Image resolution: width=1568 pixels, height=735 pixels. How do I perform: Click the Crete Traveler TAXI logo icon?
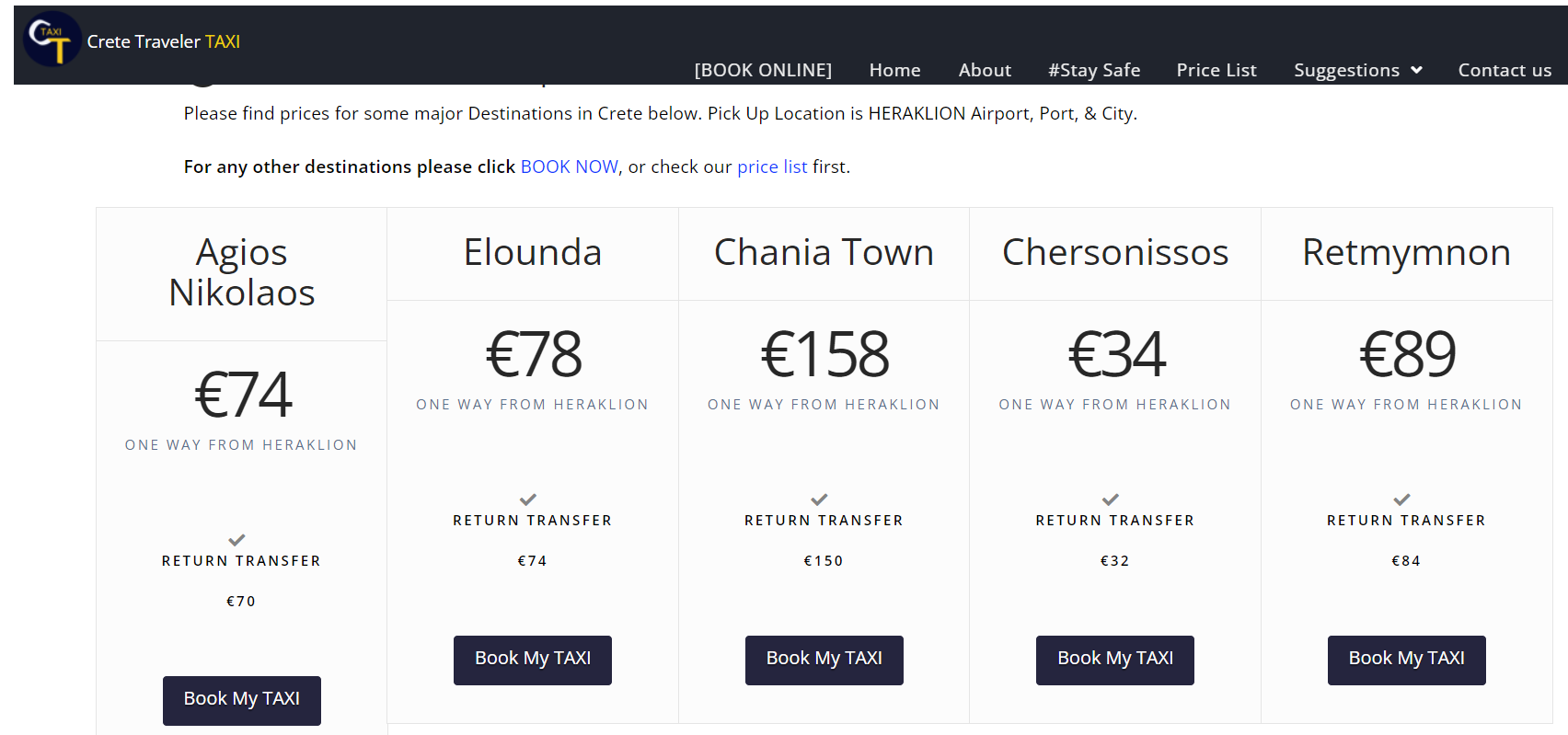[52, 39]
